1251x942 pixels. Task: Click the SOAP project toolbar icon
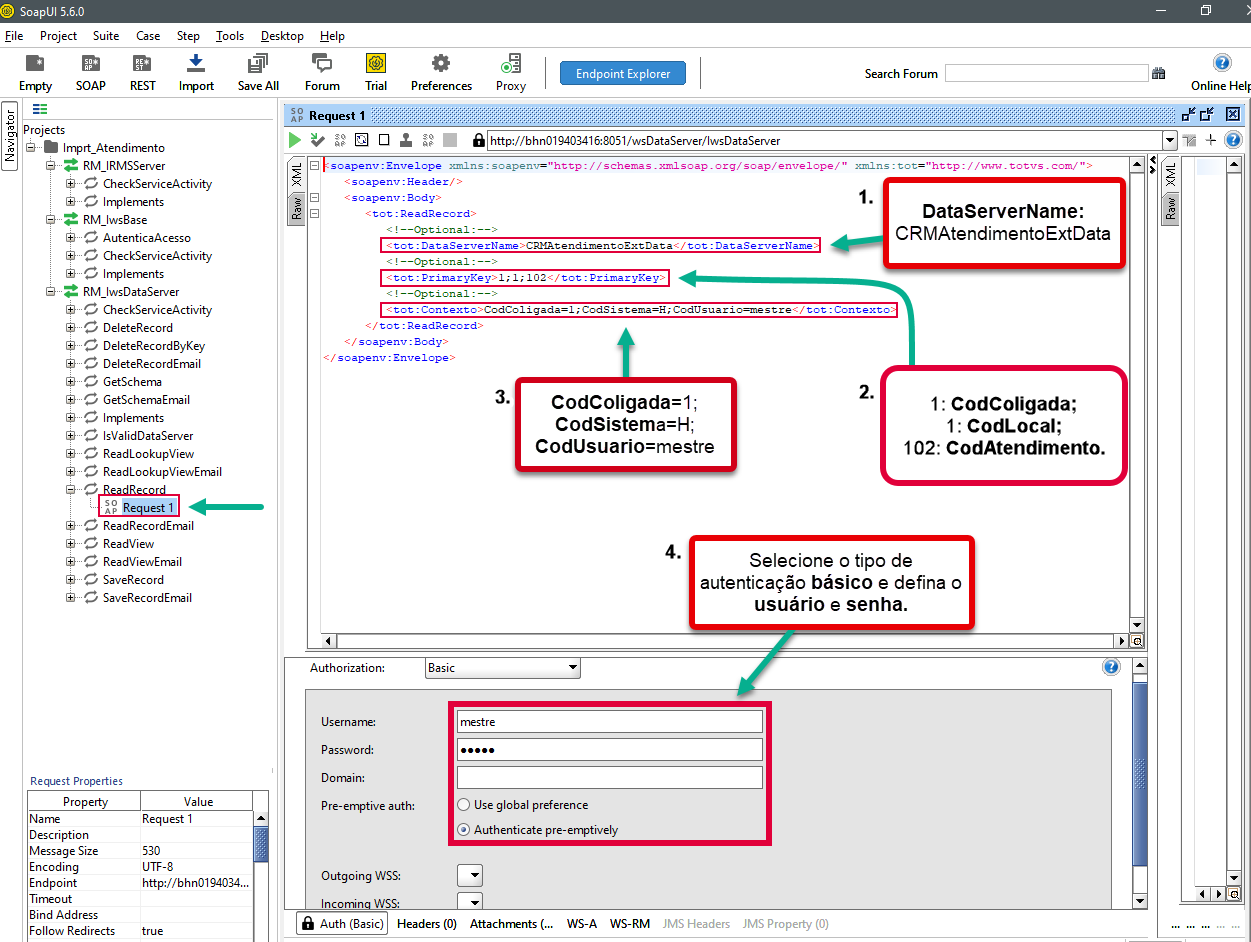tap(91, 64)
